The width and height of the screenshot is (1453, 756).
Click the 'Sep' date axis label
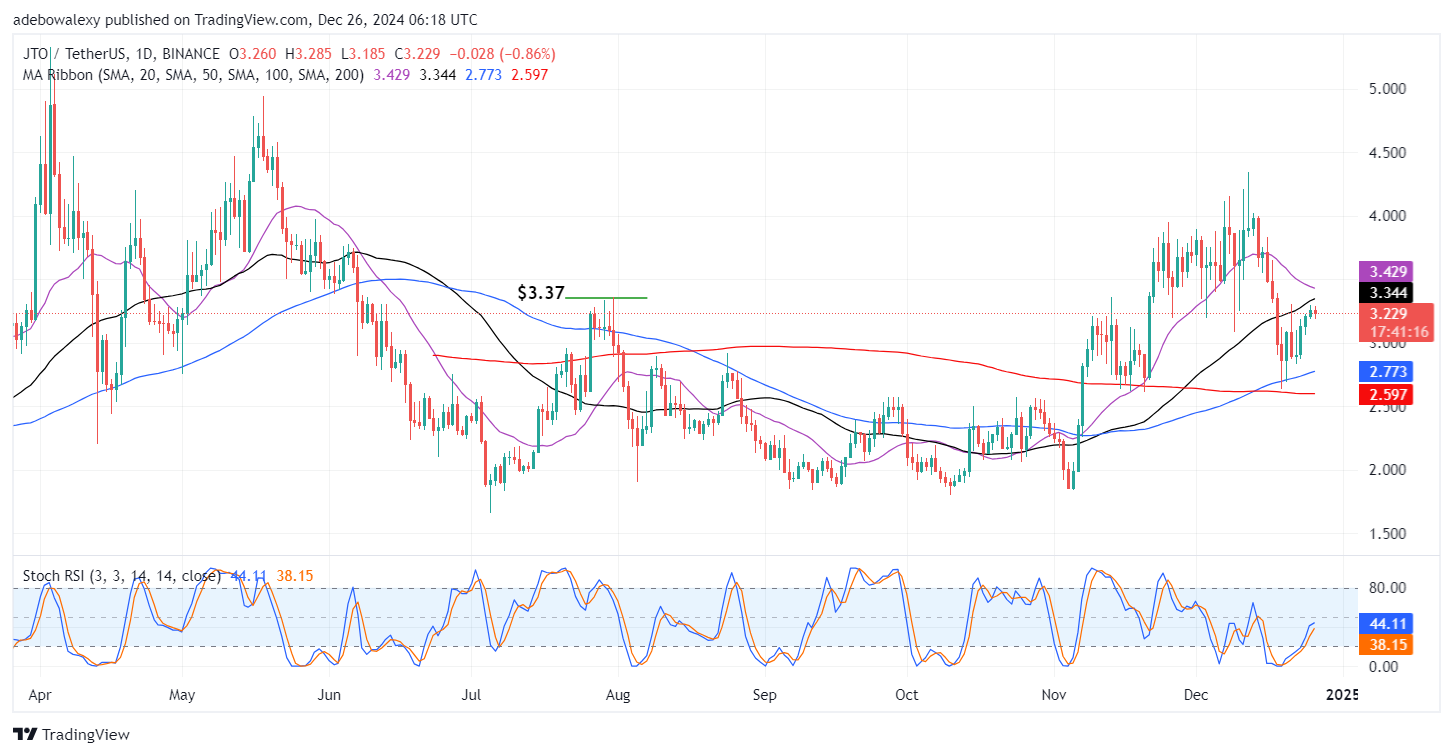pyautogui.click(x=765, y=694)
